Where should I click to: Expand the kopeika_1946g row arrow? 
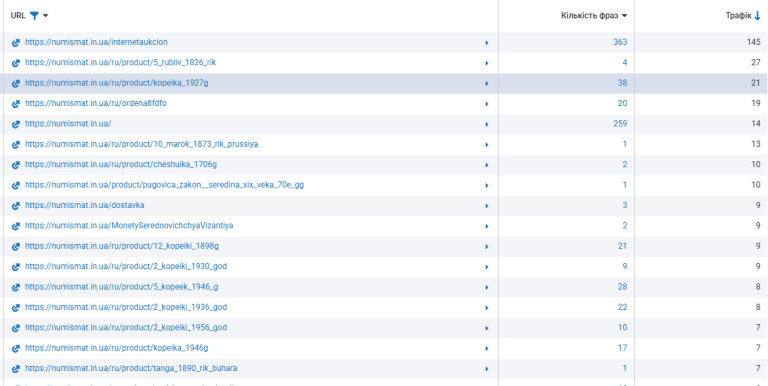(486, 348)
